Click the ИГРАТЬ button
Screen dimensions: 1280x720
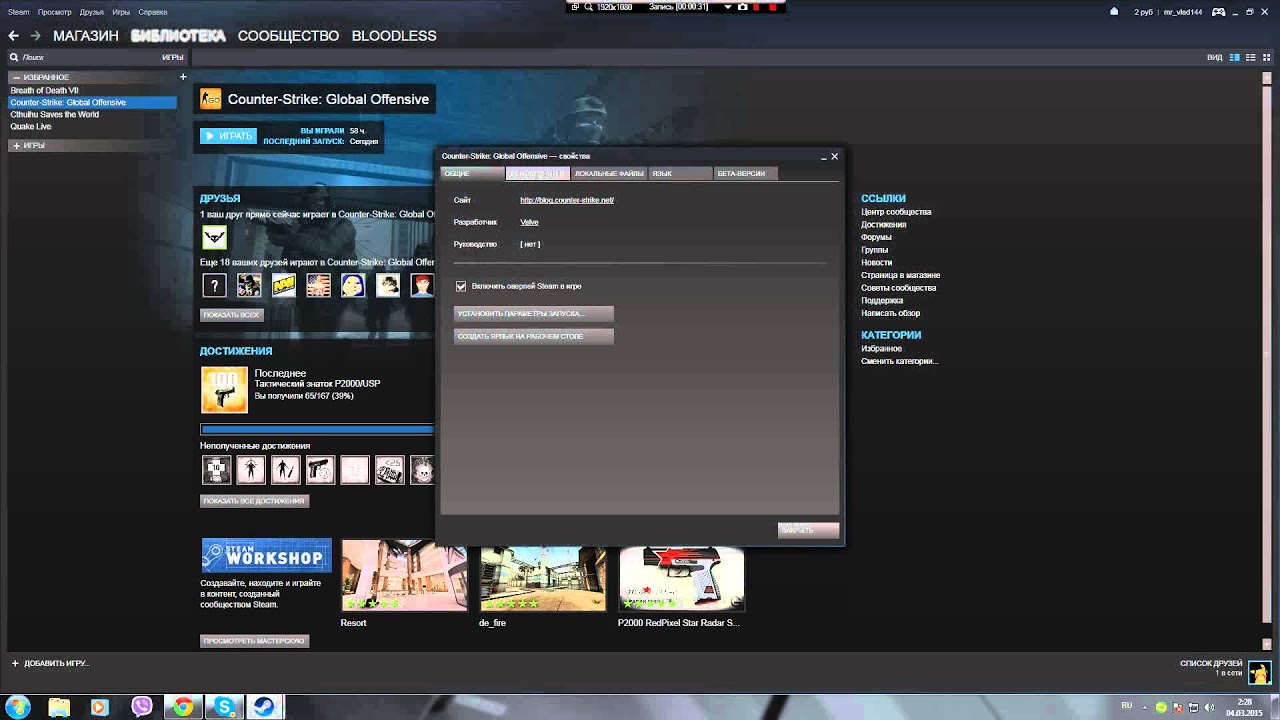coord(228,136)
